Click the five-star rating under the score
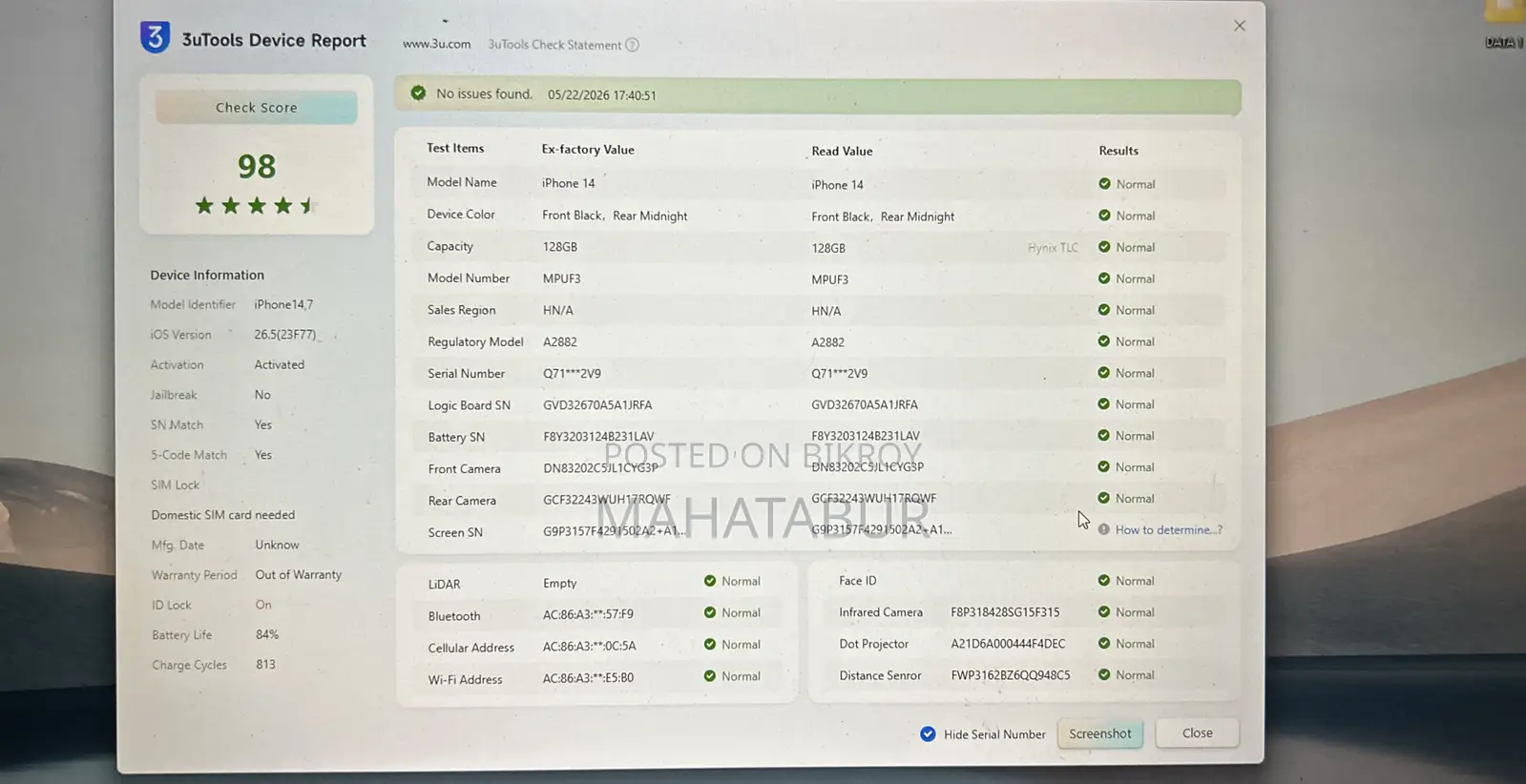The width and height of the screenshot is (1526, 784). pyautogui.click(x=256, y=205)
